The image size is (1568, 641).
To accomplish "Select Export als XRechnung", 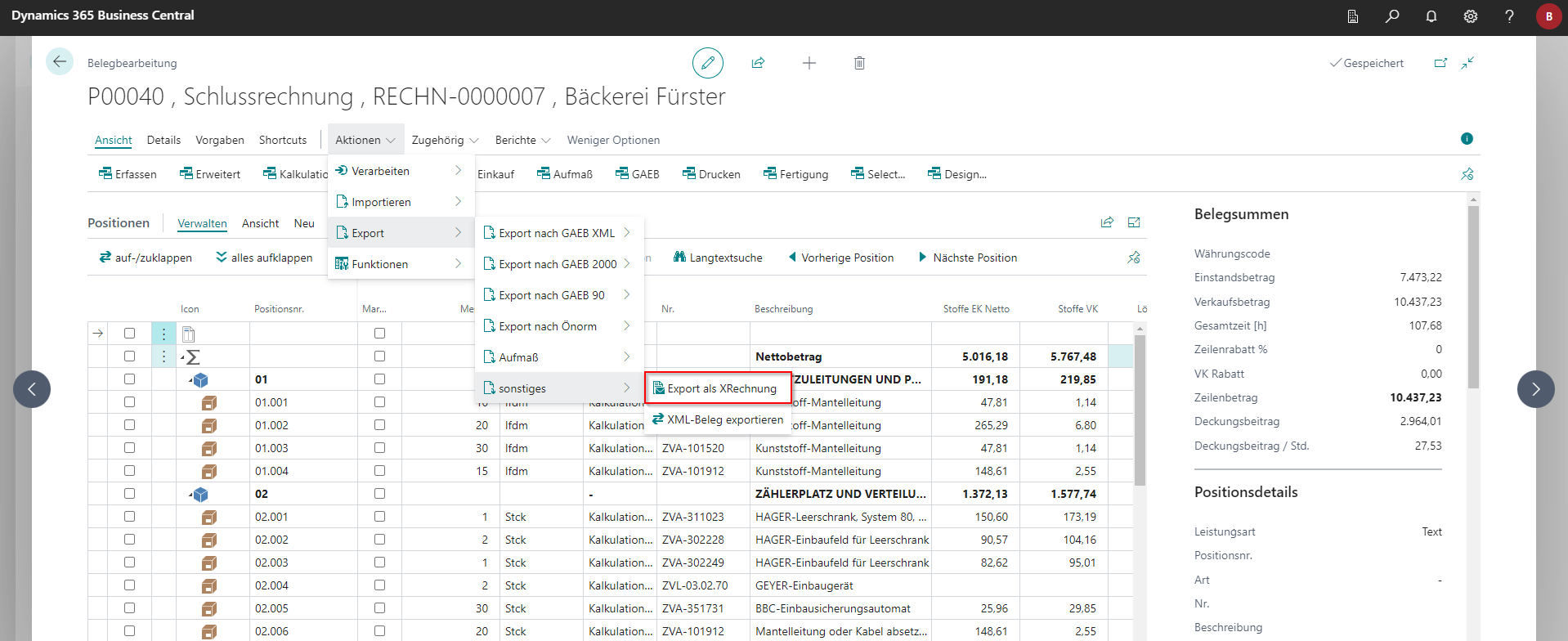I will pyautogui.click(x=719, y=388).
